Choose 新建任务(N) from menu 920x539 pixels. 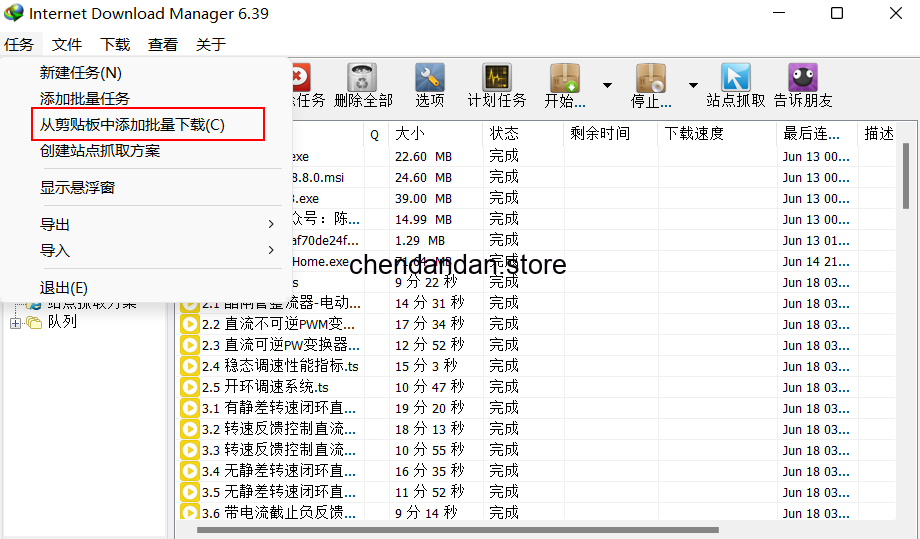click(x=80, y=73)
